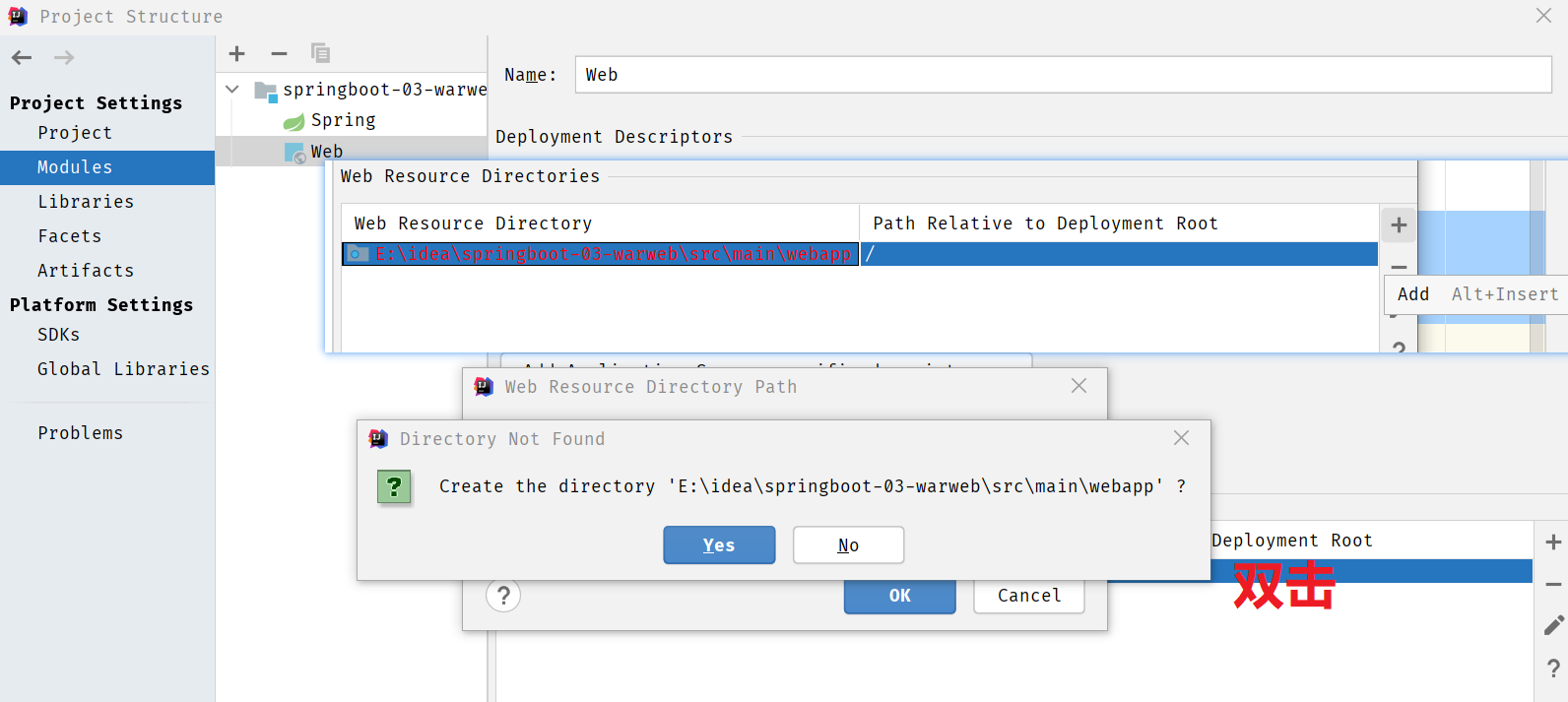Click Cancel in Web Resource Directory Path dialog
1568x702 pixels.
tap(1029, 596)
